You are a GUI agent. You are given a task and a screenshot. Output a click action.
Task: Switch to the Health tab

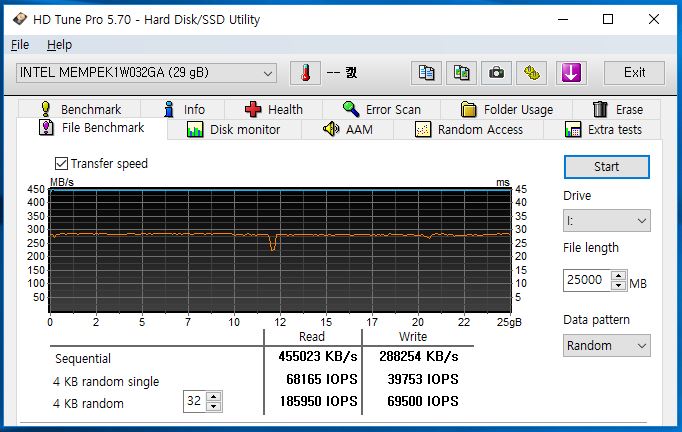click(x=274, y=109)
